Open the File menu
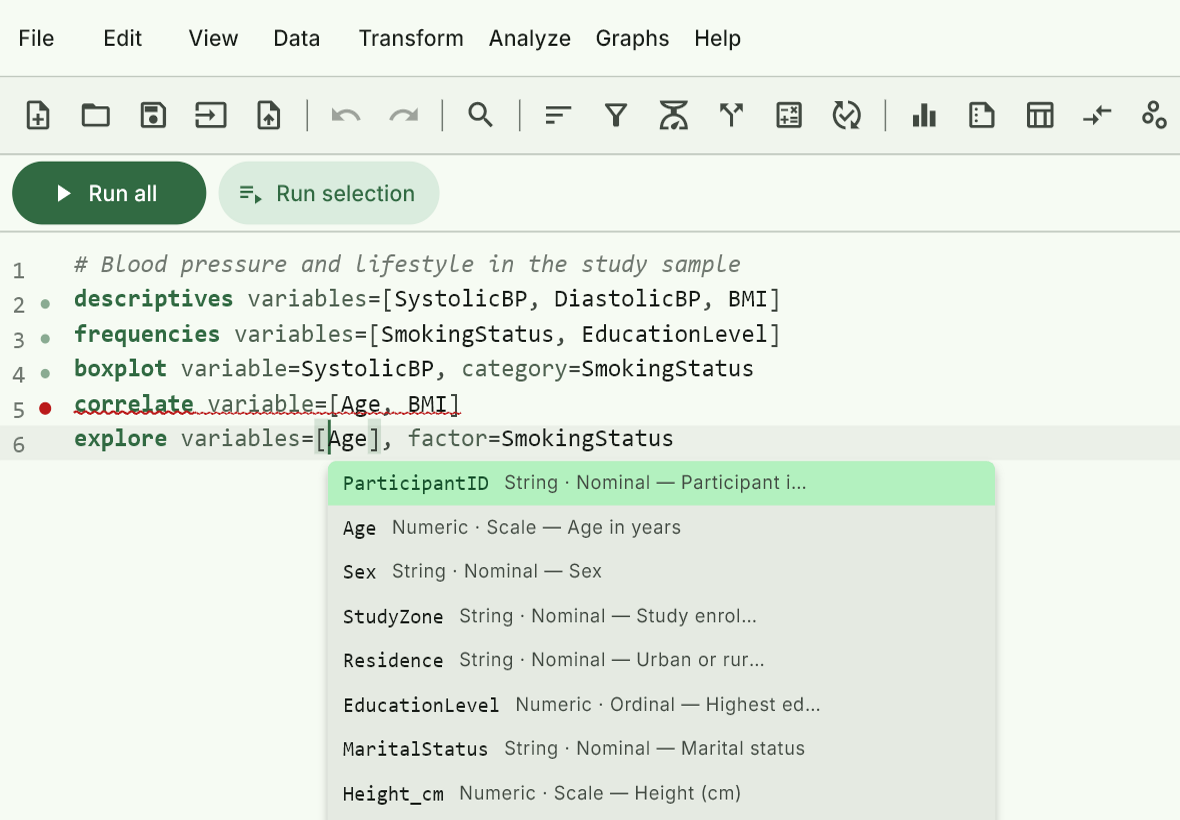Viewport: 1180px width, 820px height. coord(36,38)
